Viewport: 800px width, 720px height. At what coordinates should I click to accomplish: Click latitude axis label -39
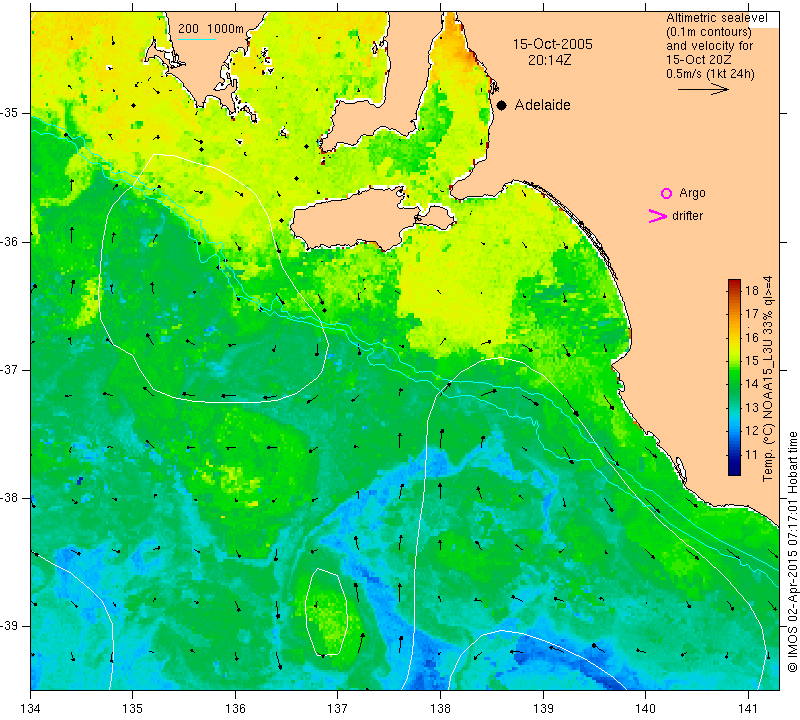(x=9, y=626)
